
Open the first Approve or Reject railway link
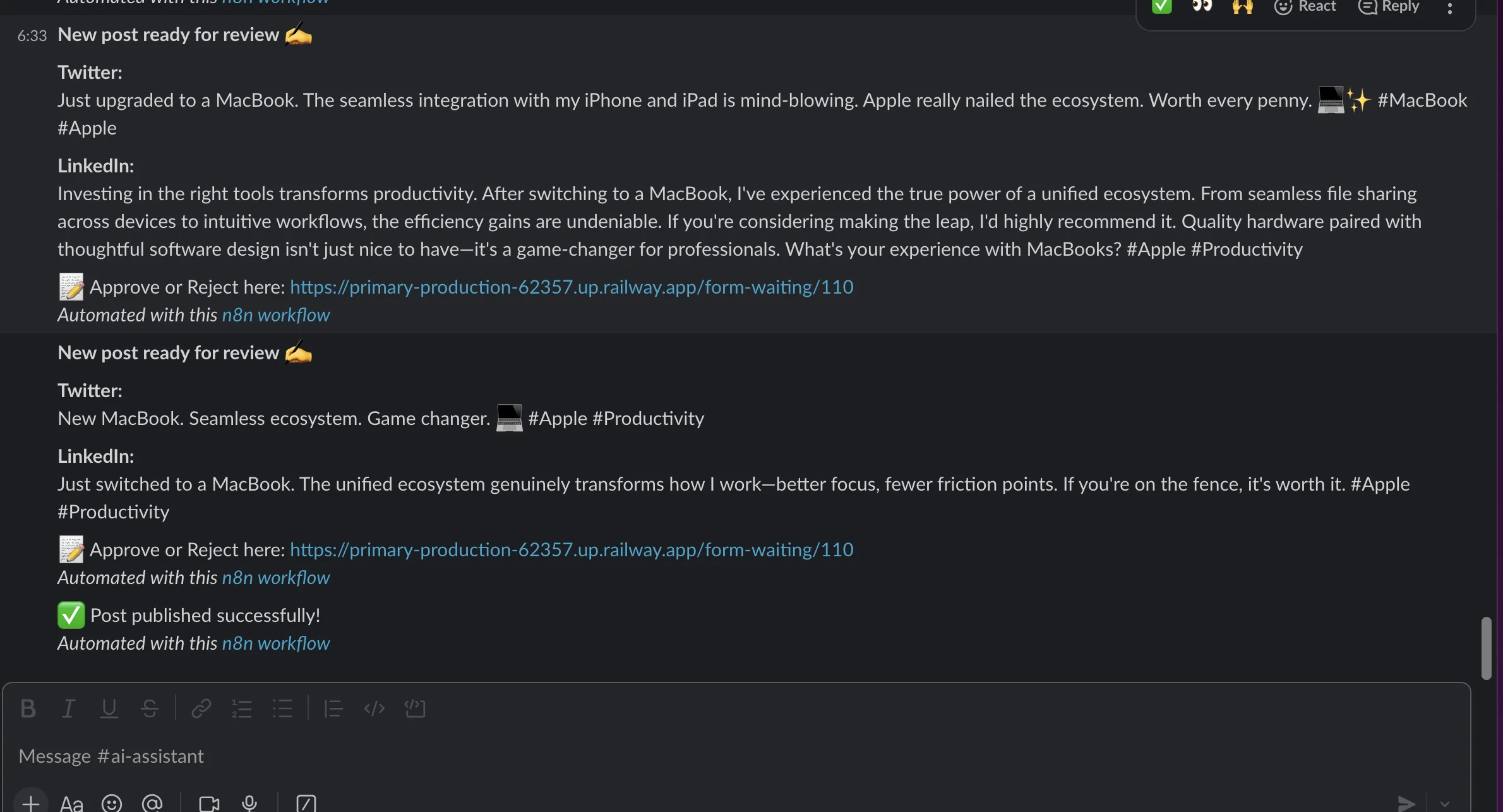[x=572, y=287]
